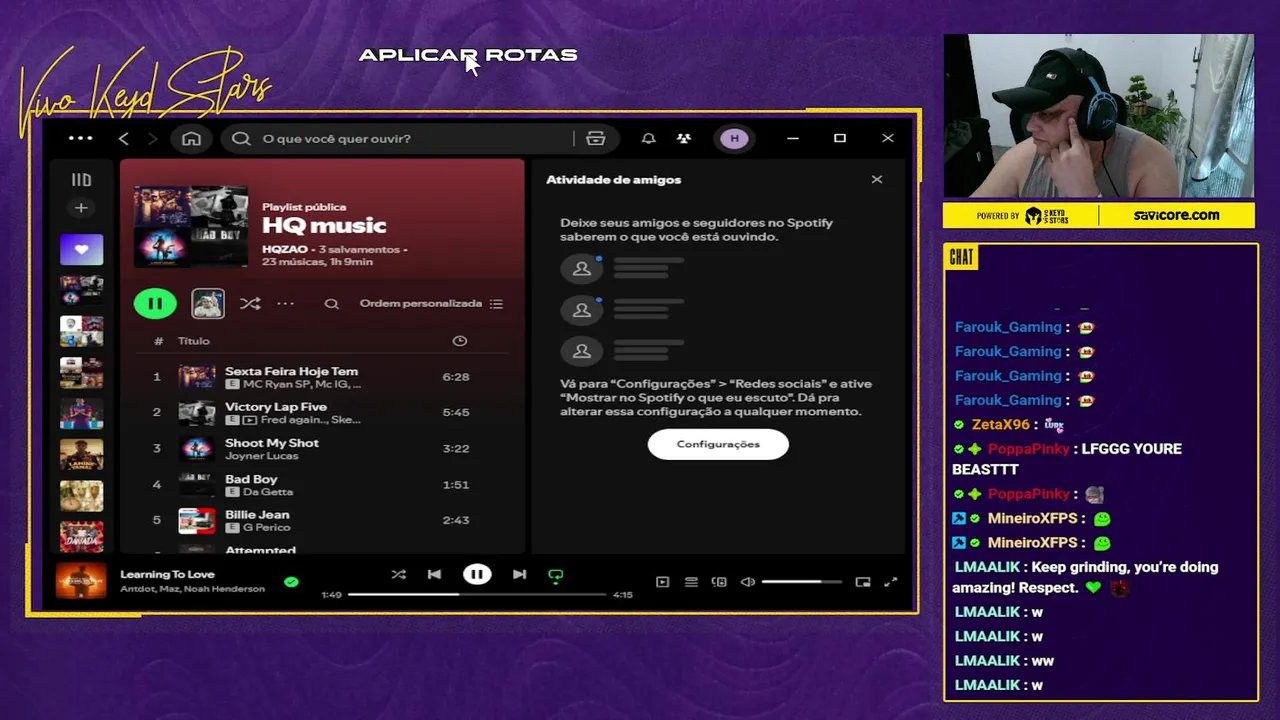
Task: Skip to the next track
Action: pyautogui.click(x=519, y=574)
